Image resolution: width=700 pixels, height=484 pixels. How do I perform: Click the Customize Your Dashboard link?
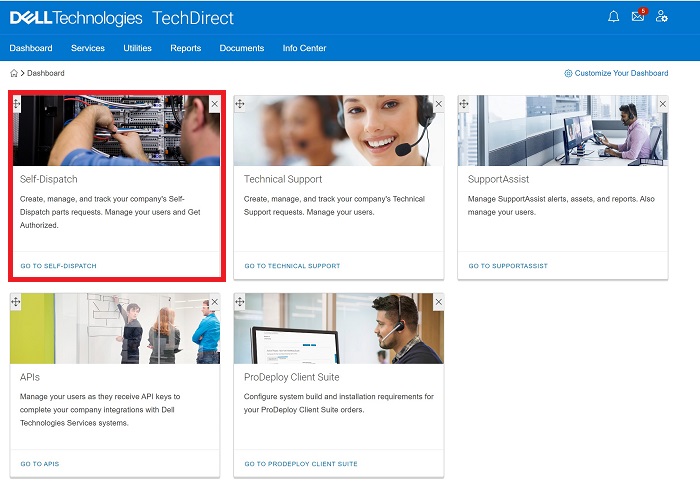point(621,73)
